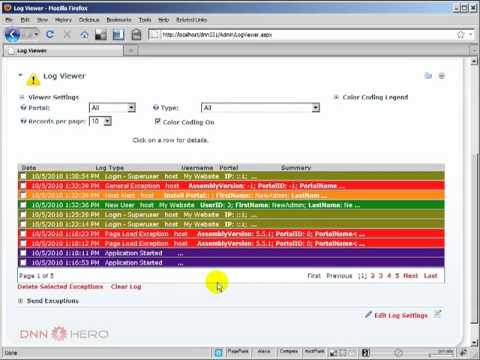Screen dimensions: 480x360
Task: Click the Type help icon
Action: click(156, 108)
